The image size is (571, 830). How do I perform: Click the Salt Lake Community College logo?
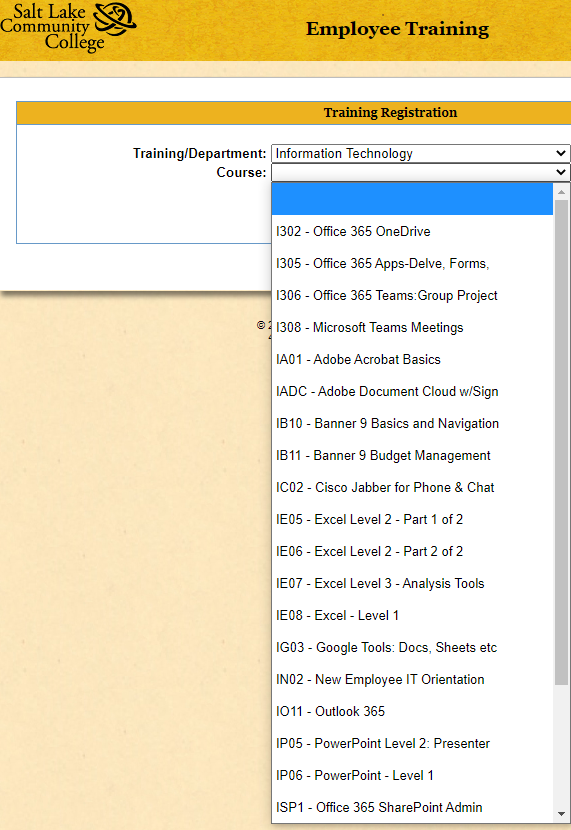68,26
